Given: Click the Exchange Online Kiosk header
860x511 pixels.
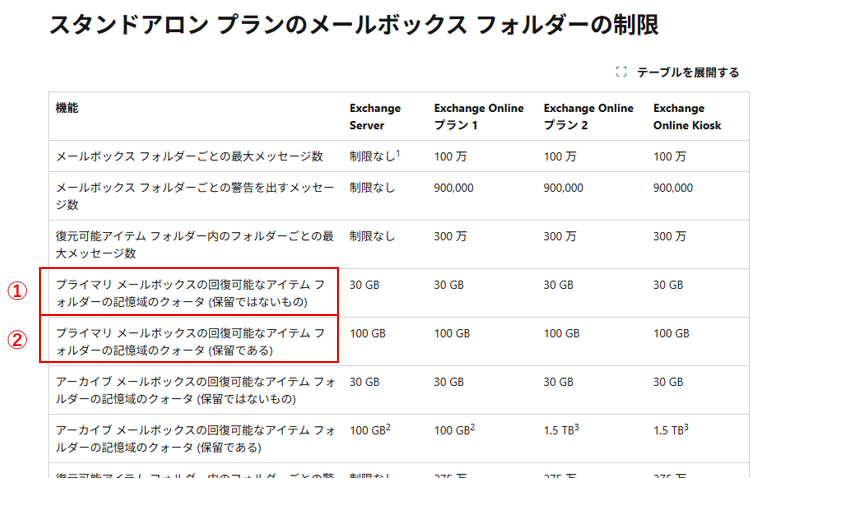Looking at the screenshot, I should pos(687,117).
